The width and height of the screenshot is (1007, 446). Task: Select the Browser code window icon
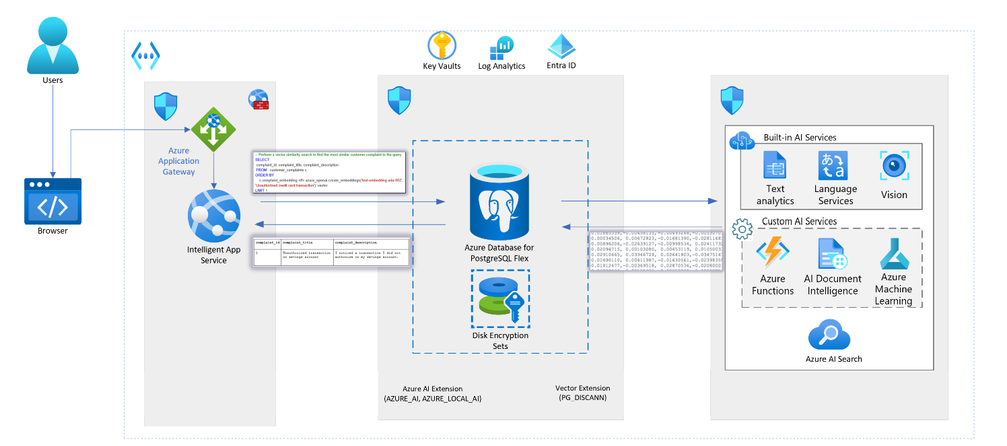[x=53, y=201]
